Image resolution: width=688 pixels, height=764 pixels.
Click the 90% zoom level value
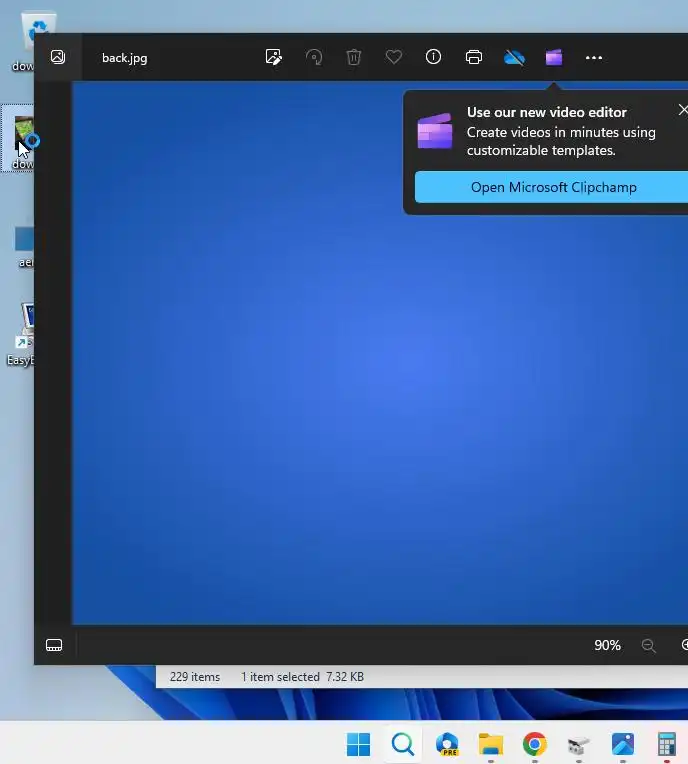point(607,645)
